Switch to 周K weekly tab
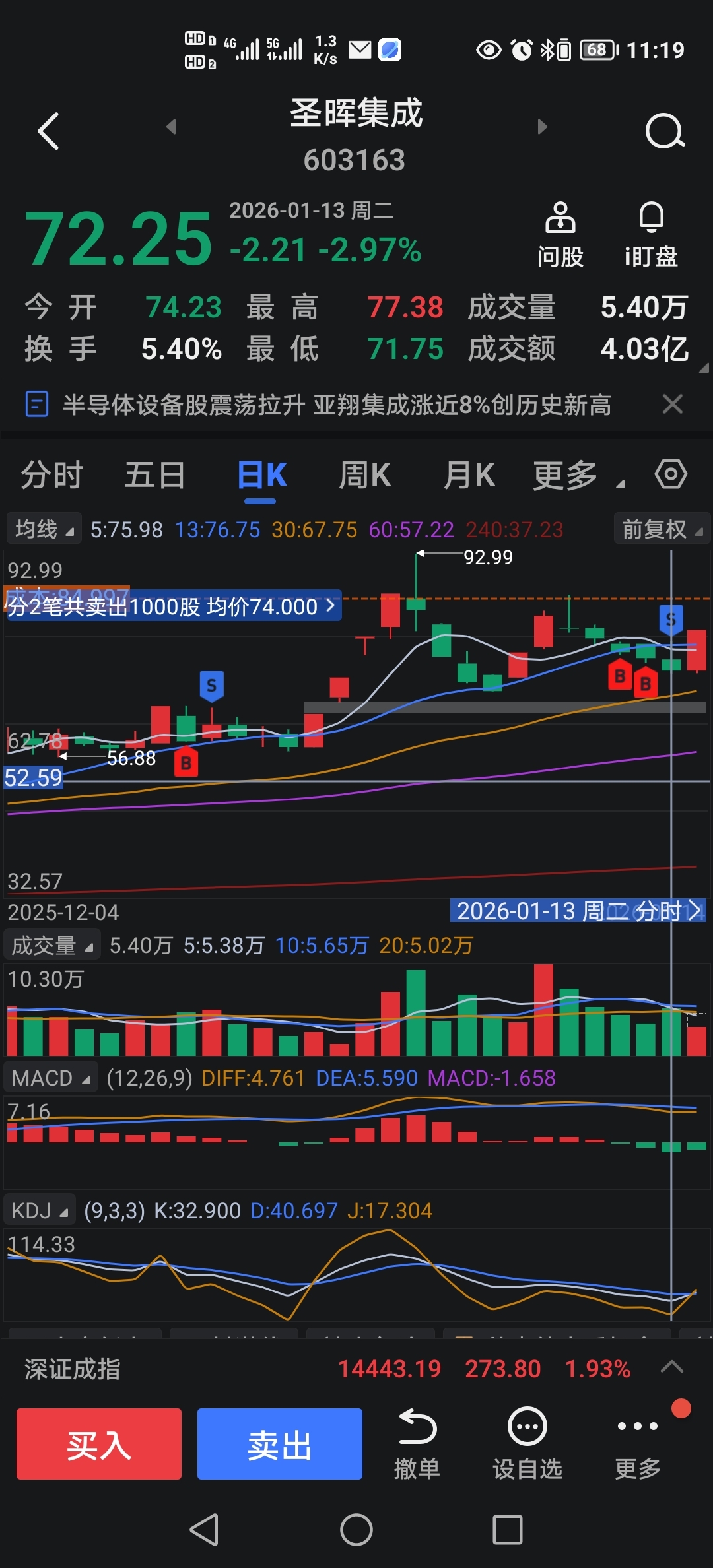The width and height of the screenshot is (713, 1568). 364,475
